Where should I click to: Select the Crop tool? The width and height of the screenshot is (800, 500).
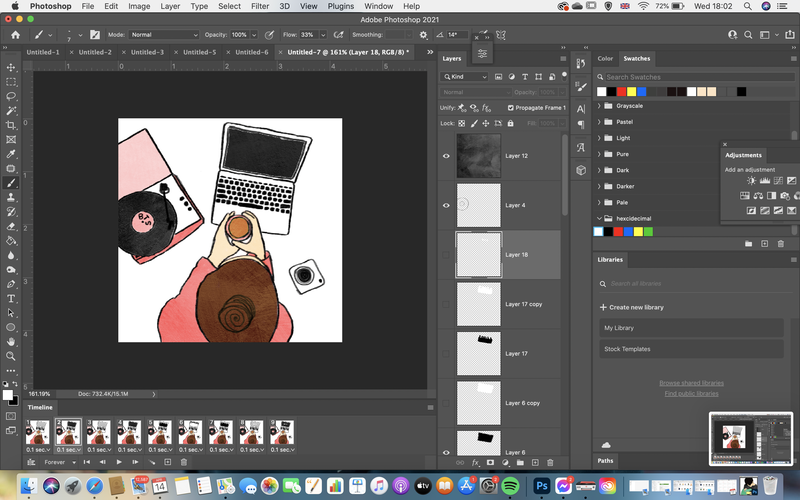point(11,125)
